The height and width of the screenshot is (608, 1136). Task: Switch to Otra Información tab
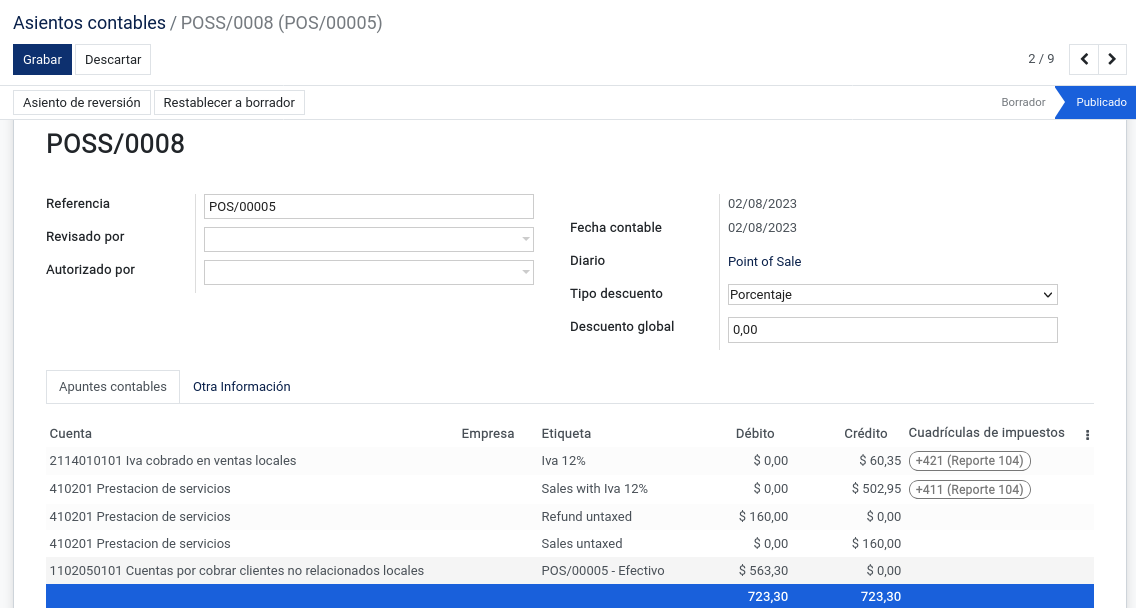[241, 387]
